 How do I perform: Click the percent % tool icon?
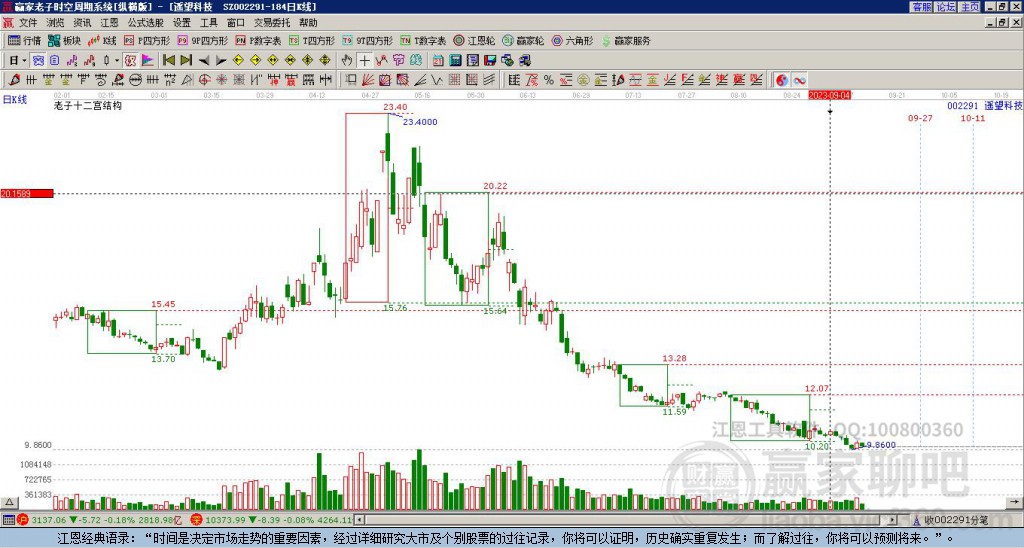(x=549, y=80)
